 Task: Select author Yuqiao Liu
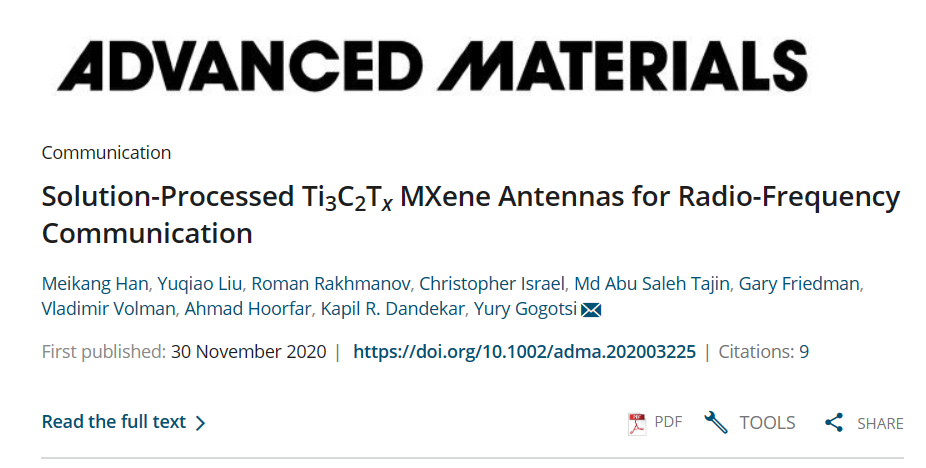tap(200, 284)
